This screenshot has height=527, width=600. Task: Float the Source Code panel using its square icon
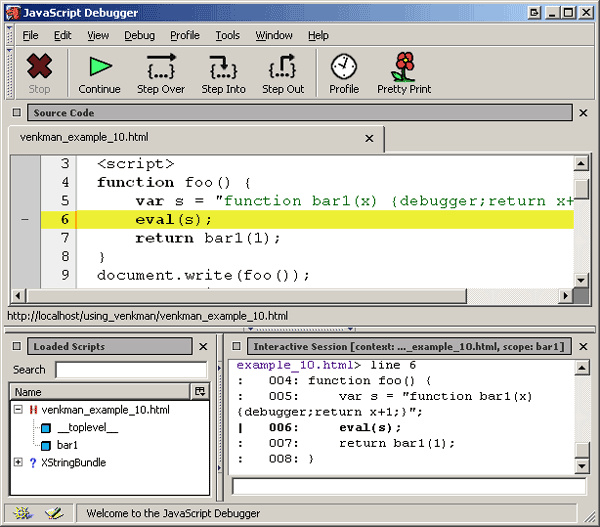pos(16,113)
